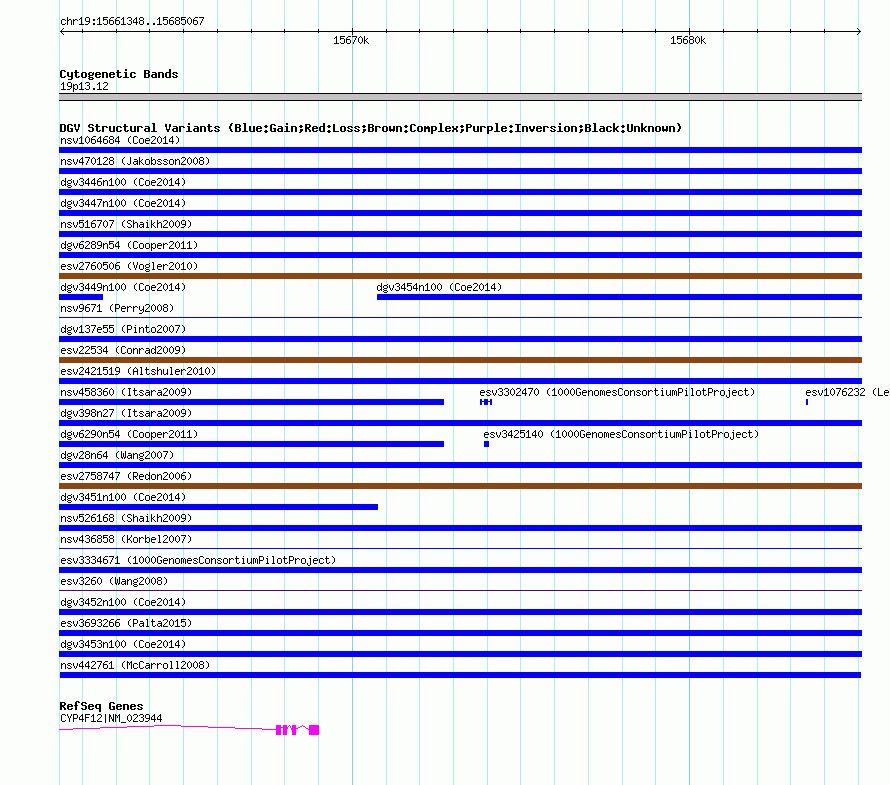Viewport: 890px width, 785px height.
Task: Select the esv1076232 variant label
Action: point(847,392)
